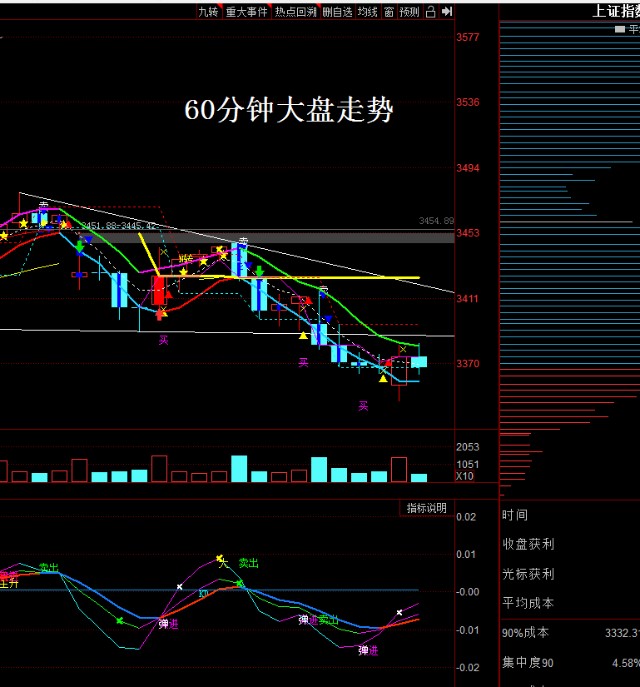Screen dimensions: 640x687
Task: Toggle 均线 moving average display
Action: (x=367, y=12)
